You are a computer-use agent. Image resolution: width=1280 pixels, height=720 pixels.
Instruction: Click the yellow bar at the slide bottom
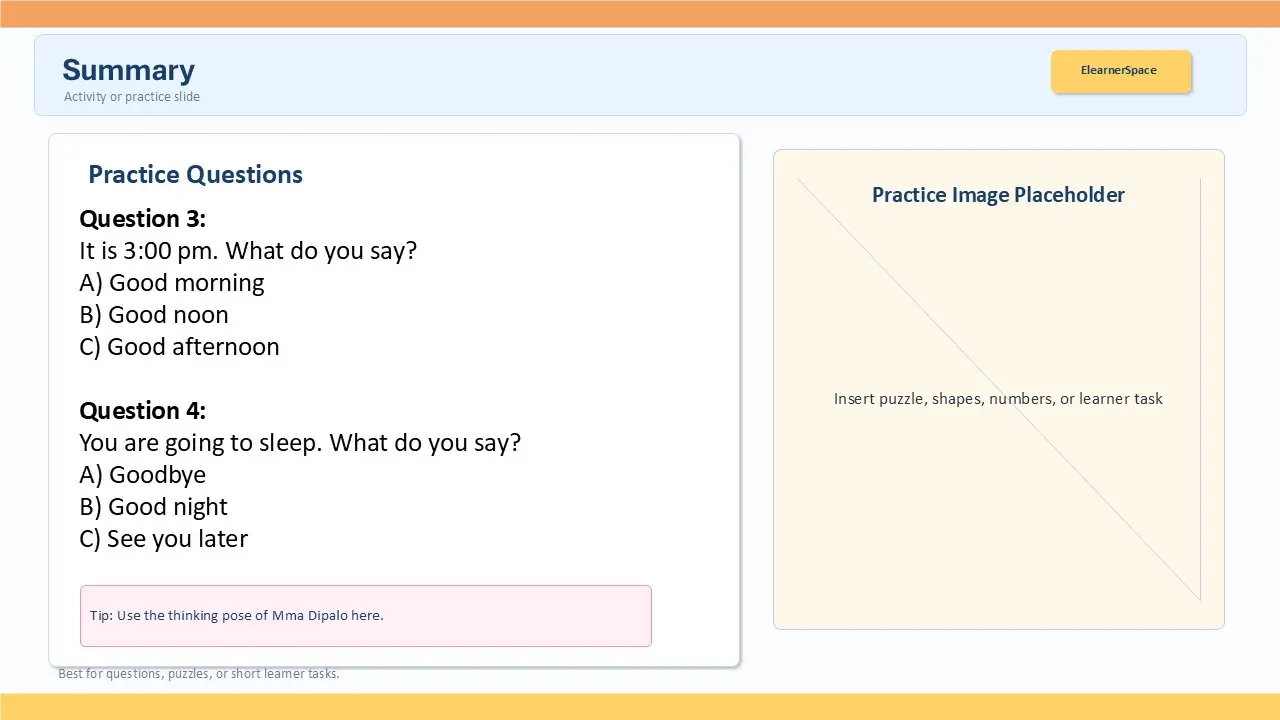tap(640, 707)
